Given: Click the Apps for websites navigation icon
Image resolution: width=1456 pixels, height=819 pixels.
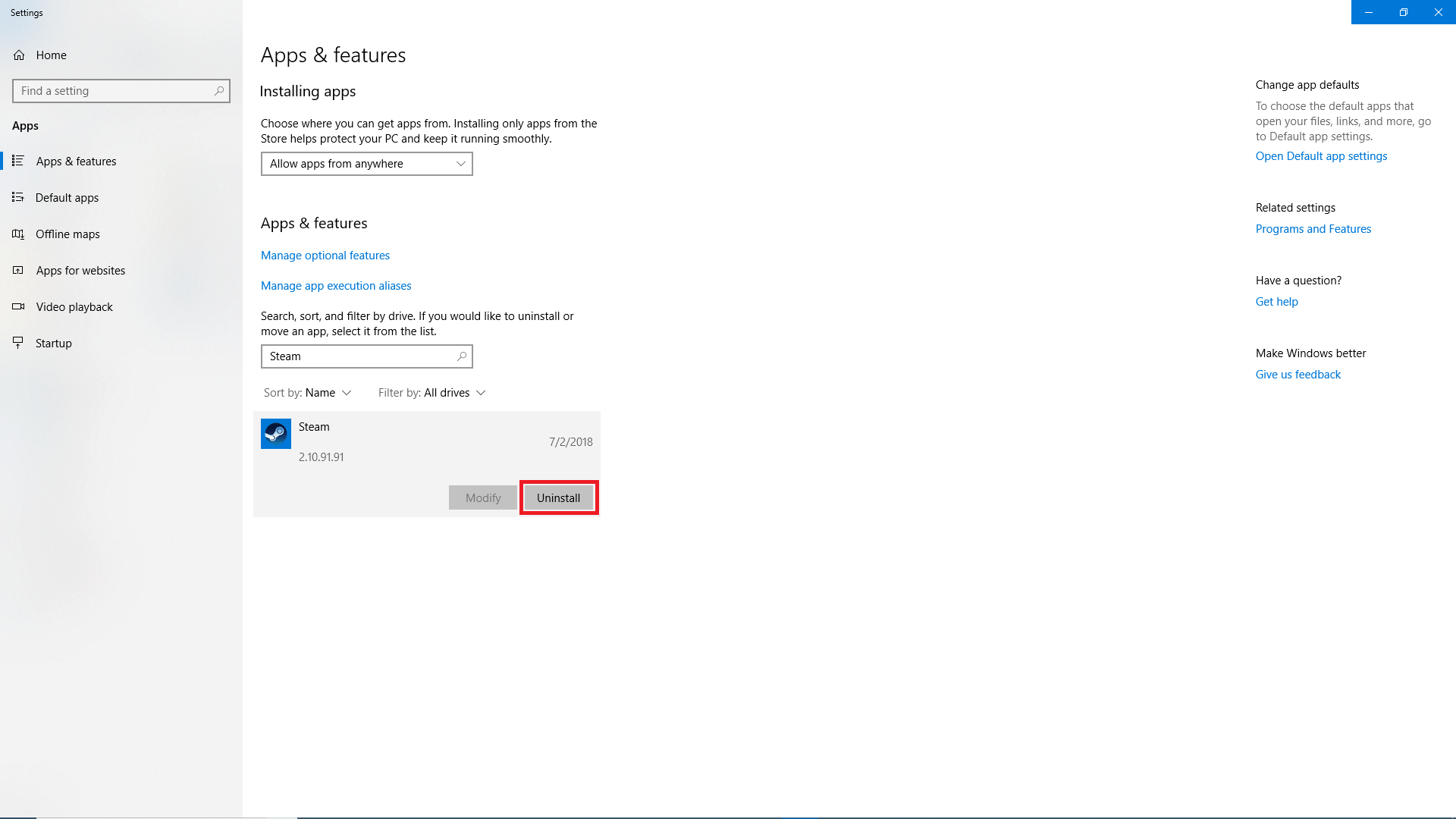Looking at the screenshot, I should [x=17, y=269].
